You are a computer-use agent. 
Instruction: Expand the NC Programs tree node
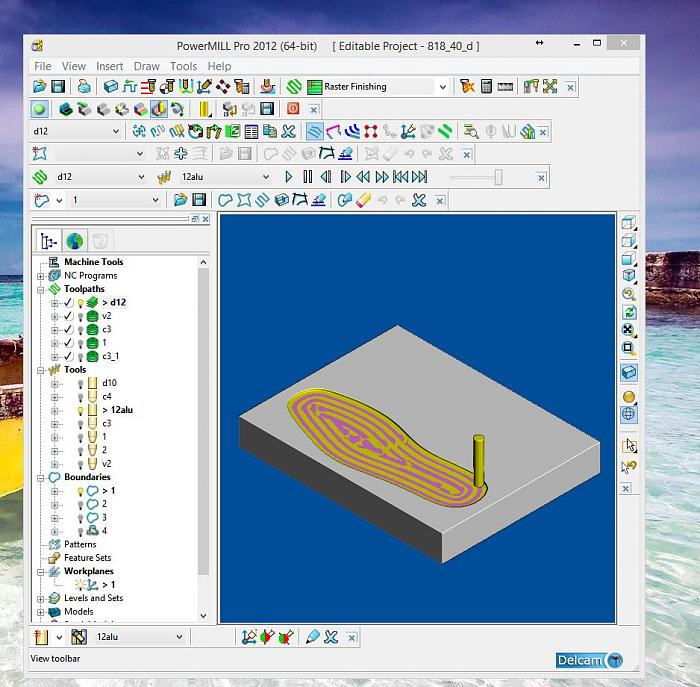(41, 276)
